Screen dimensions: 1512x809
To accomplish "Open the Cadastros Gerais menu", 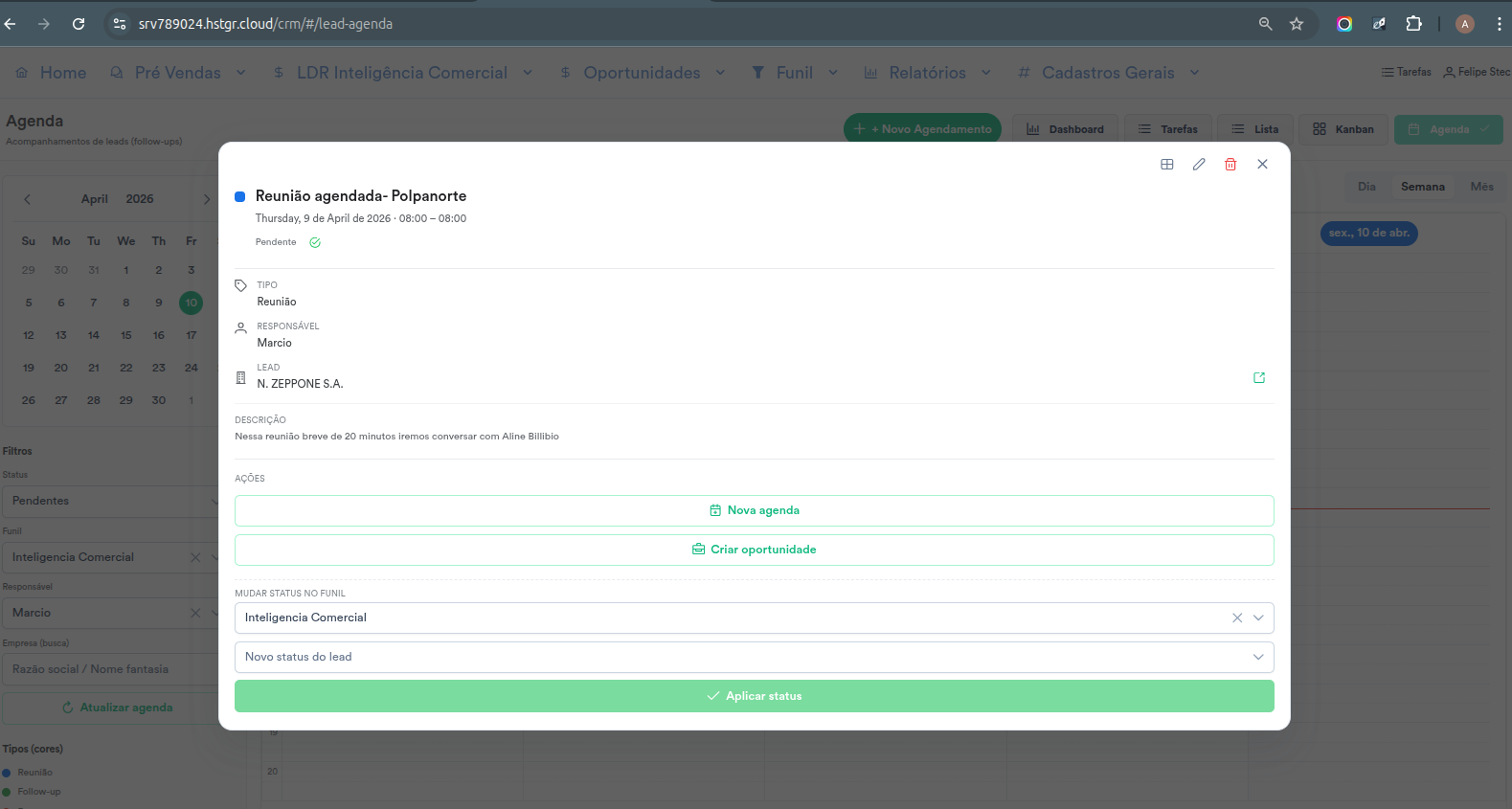I will pos(1108,73).
